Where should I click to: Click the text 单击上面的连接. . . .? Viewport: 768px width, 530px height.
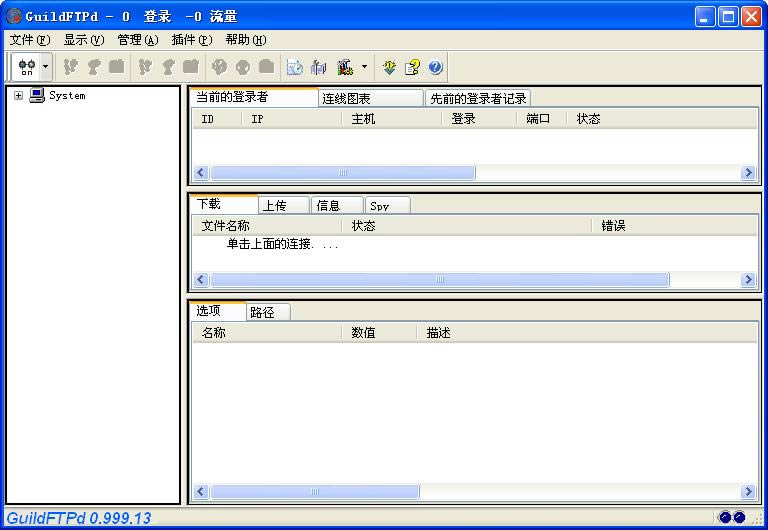coord(269,243)
